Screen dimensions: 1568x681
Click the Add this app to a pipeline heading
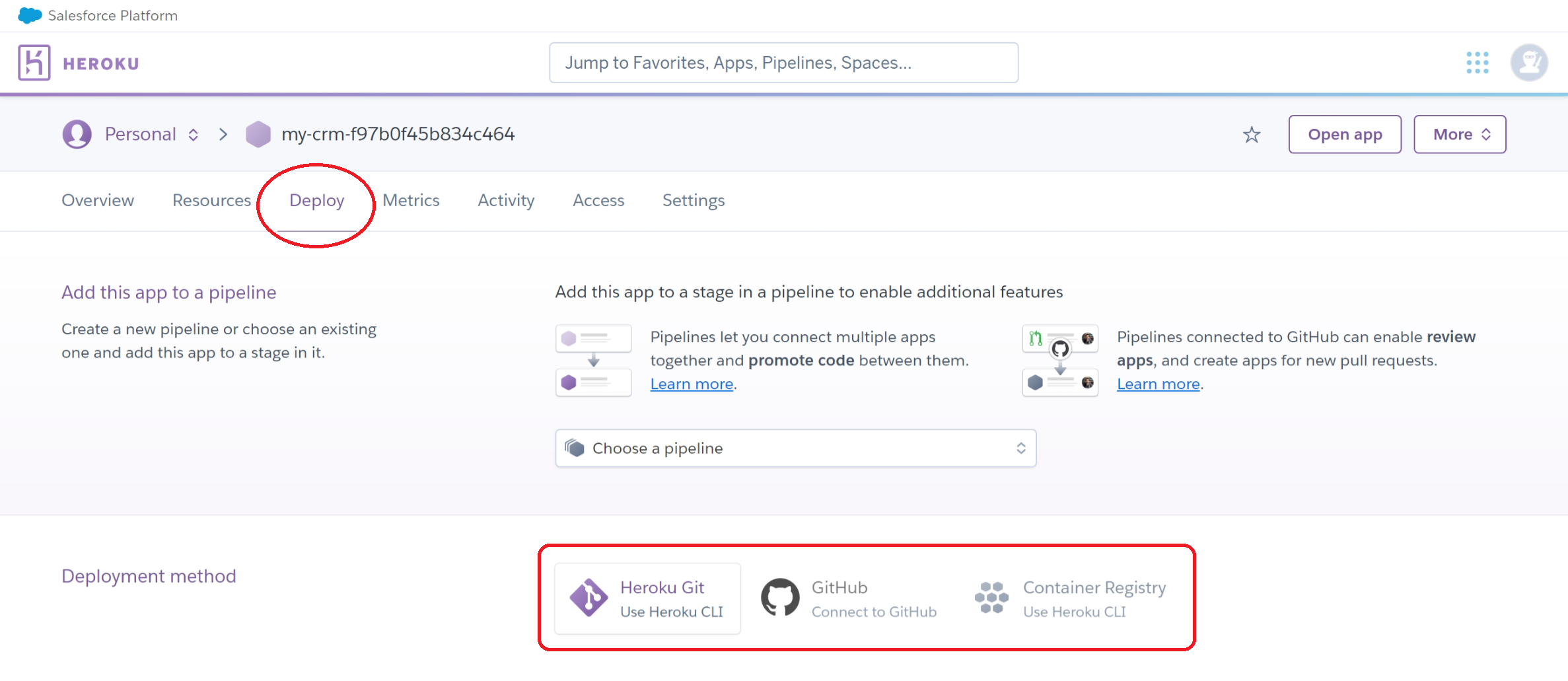click(x=168, y=293)
